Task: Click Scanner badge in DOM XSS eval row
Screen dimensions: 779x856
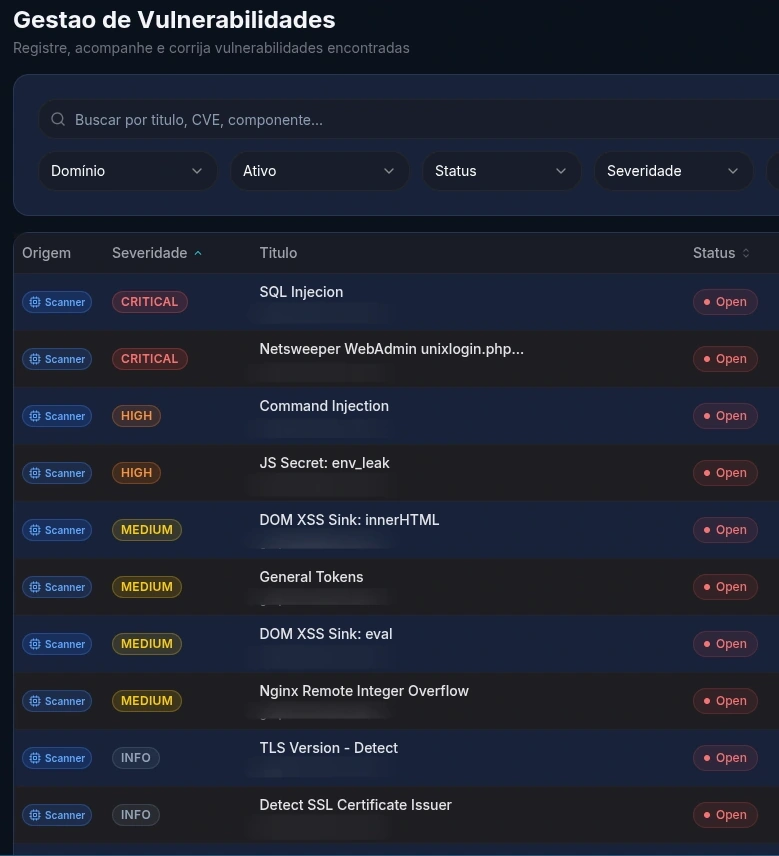Action: click(57, 644)
